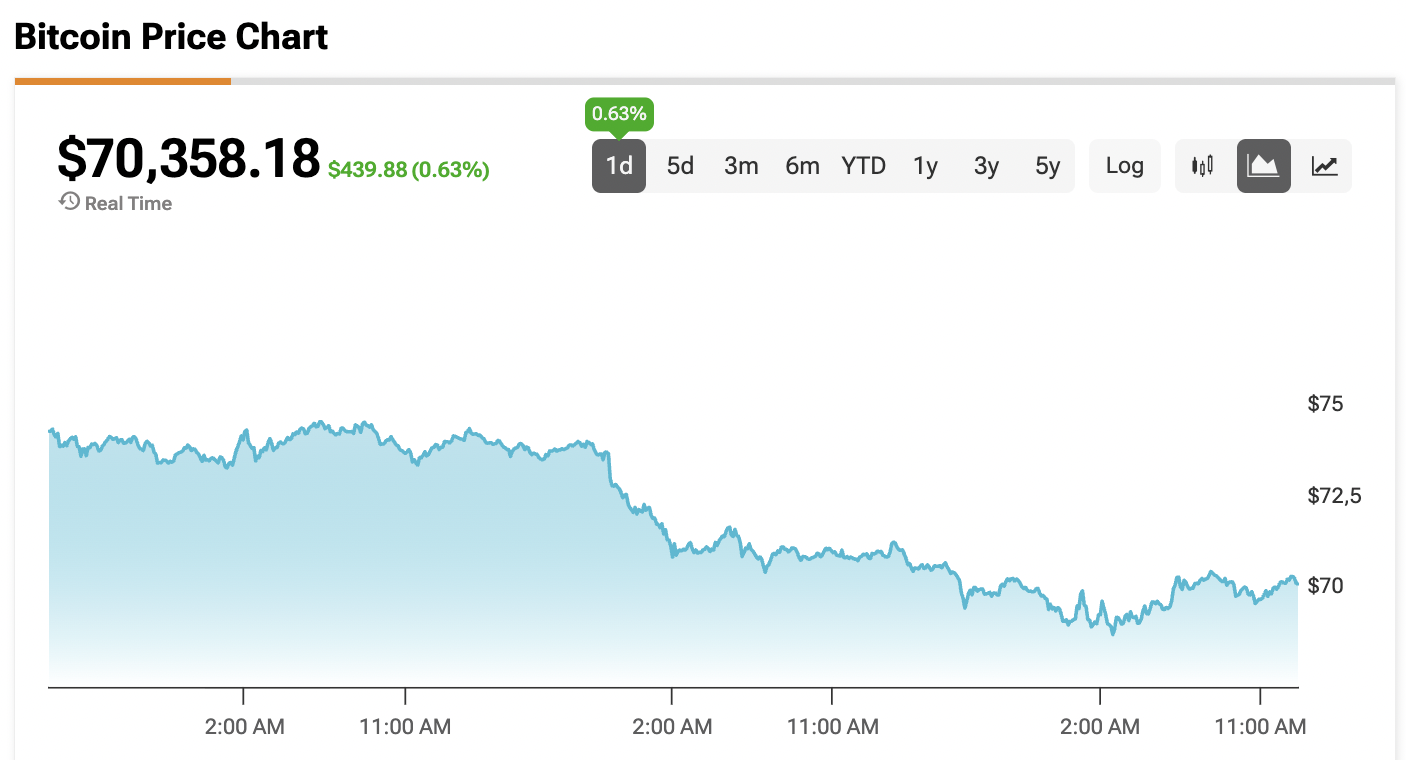Viewport: 1406px width, 760px height.
Task: Select the 1d time range
Action: pyautogui.click(x=619, y=166)
